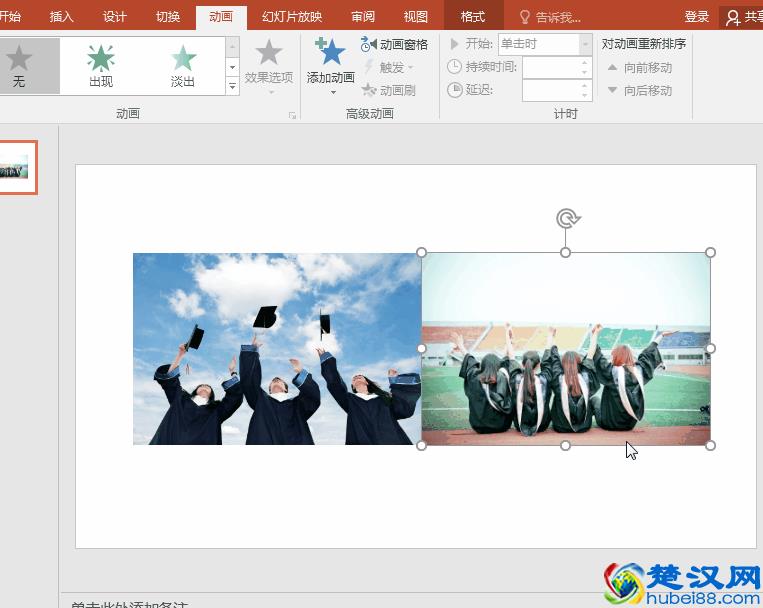Apply the 出现 (Appear) animation
763x608 pixels.
tap(101, 66)
